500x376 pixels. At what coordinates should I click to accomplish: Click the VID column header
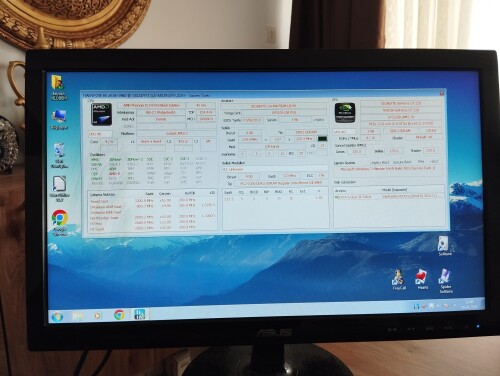212,193
